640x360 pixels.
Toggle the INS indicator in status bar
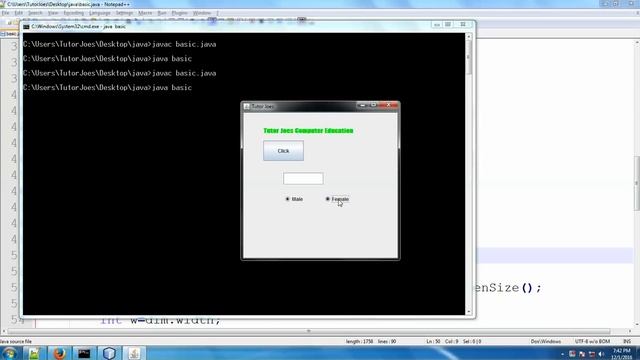(x=627, y=341)
